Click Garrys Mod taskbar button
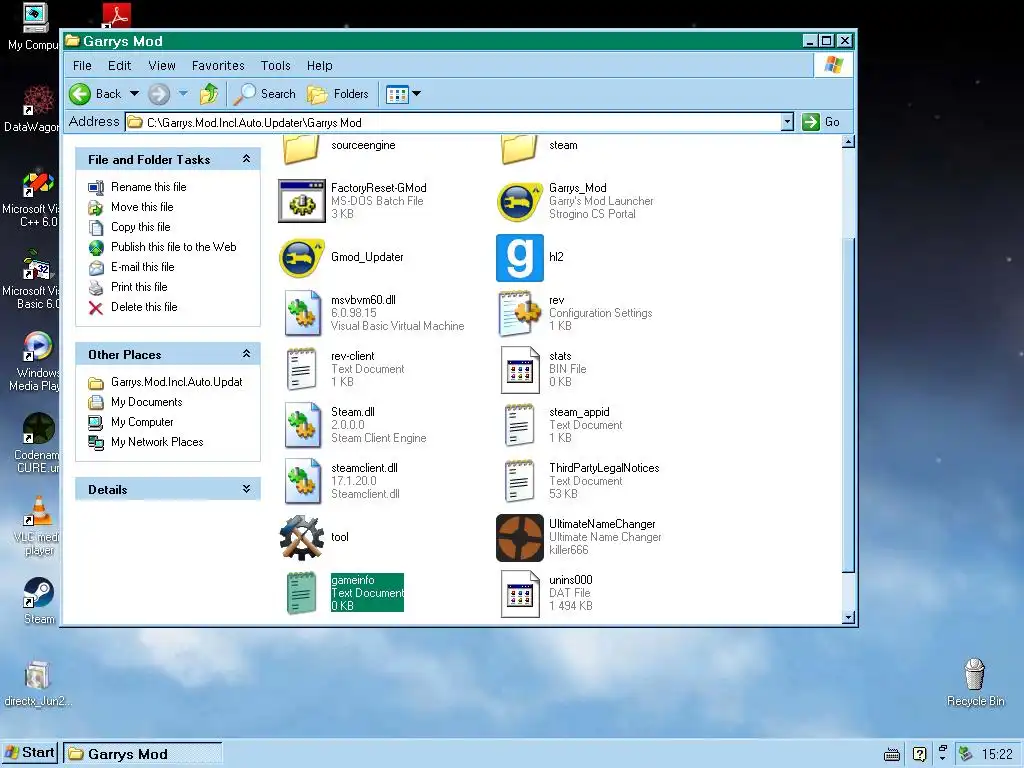Screen dimensions: 1024x768 (142, 754)
